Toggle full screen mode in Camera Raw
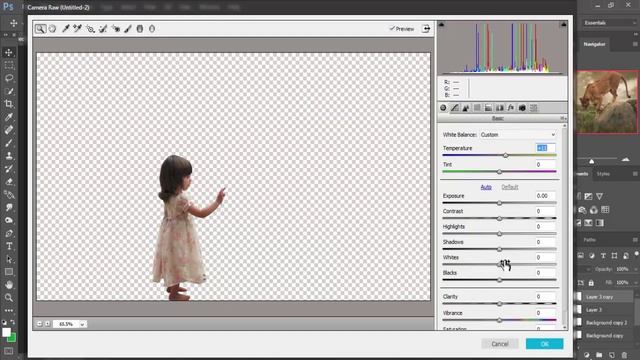The width and height of the screenshot is (640, 360). click(426, 29)
